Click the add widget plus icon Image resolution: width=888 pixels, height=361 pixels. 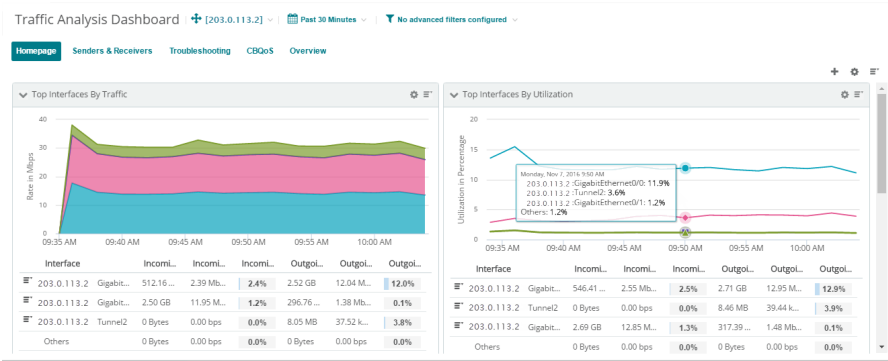(834, 72)
